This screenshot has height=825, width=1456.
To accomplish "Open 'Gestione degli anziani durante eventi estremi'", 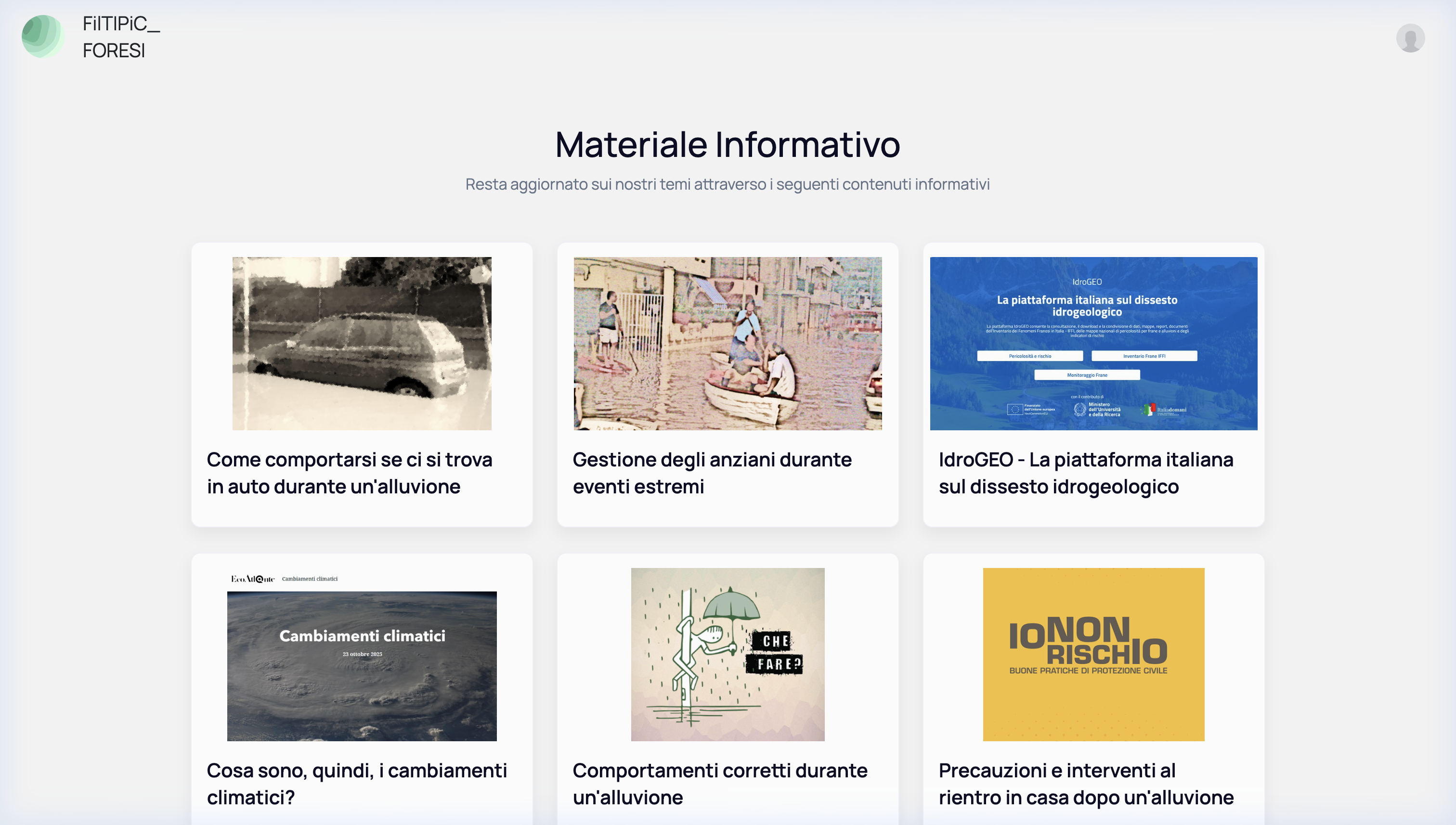I will click(x=712, y=473).
